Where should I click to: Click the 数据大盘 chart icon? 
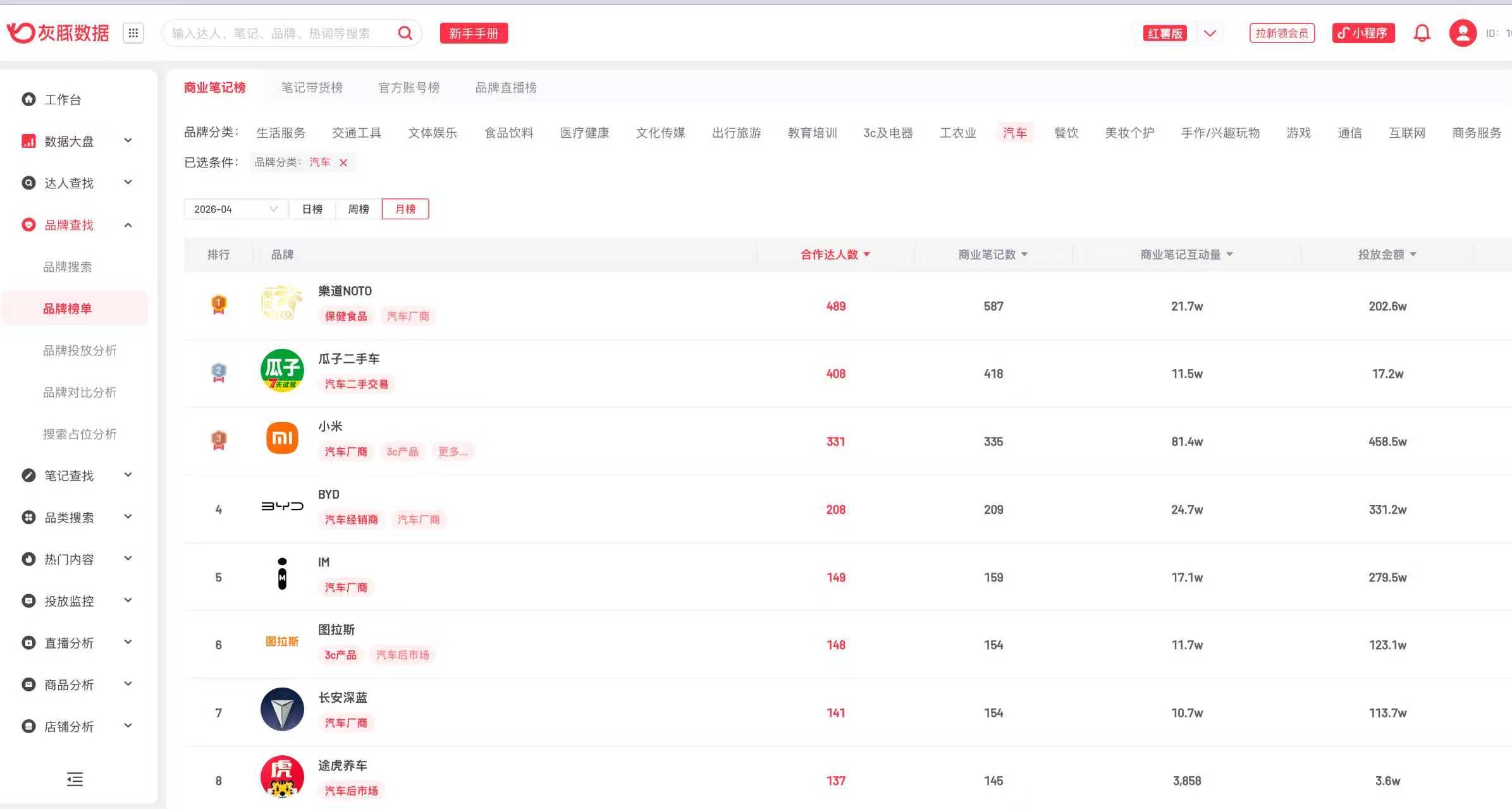28,141
